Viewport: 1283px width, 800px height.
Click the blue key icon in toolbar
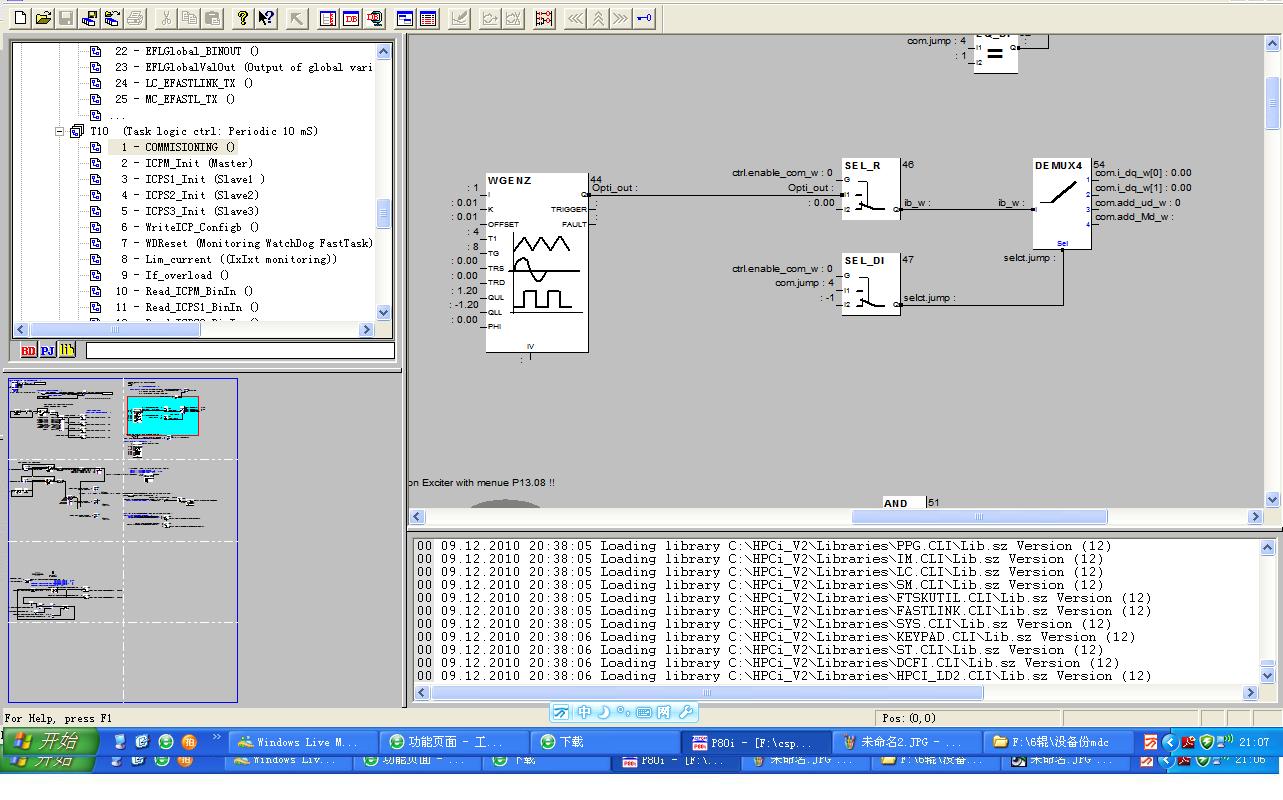(x=646, y=18)
